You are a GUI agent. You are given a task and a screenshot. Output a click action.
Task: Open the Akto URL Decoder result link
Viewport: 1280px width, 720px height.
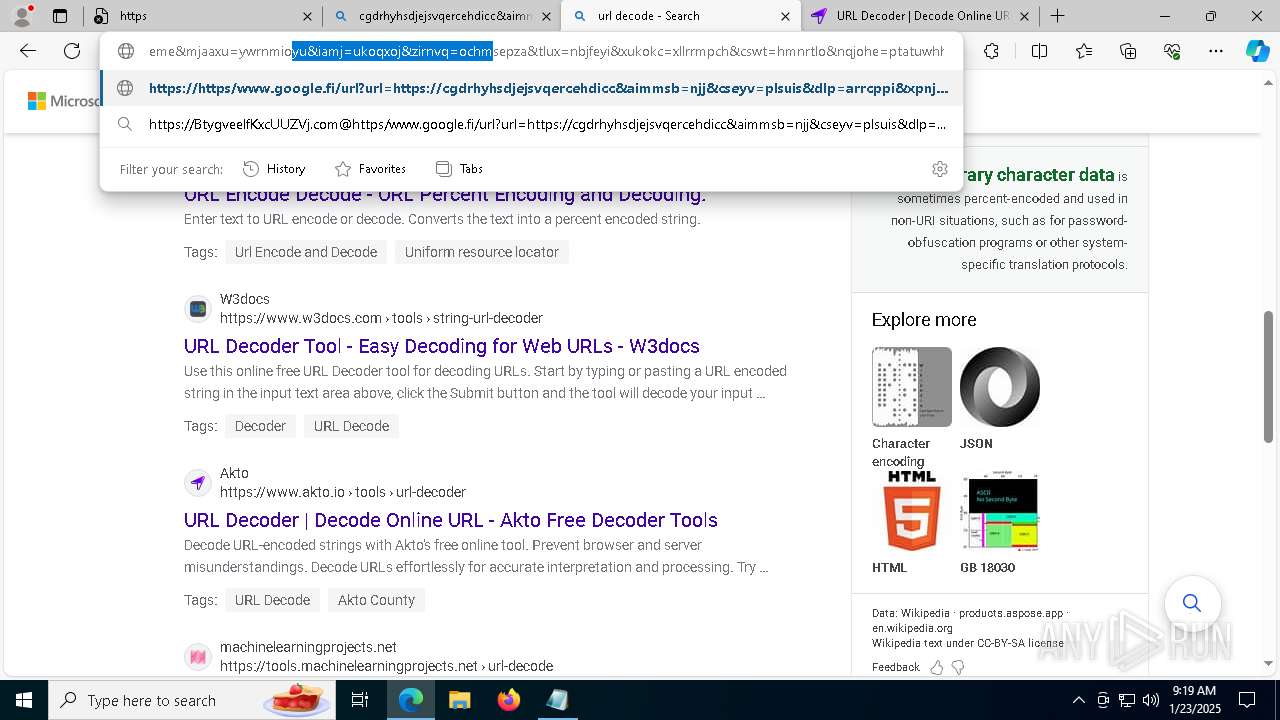point(451,520)
